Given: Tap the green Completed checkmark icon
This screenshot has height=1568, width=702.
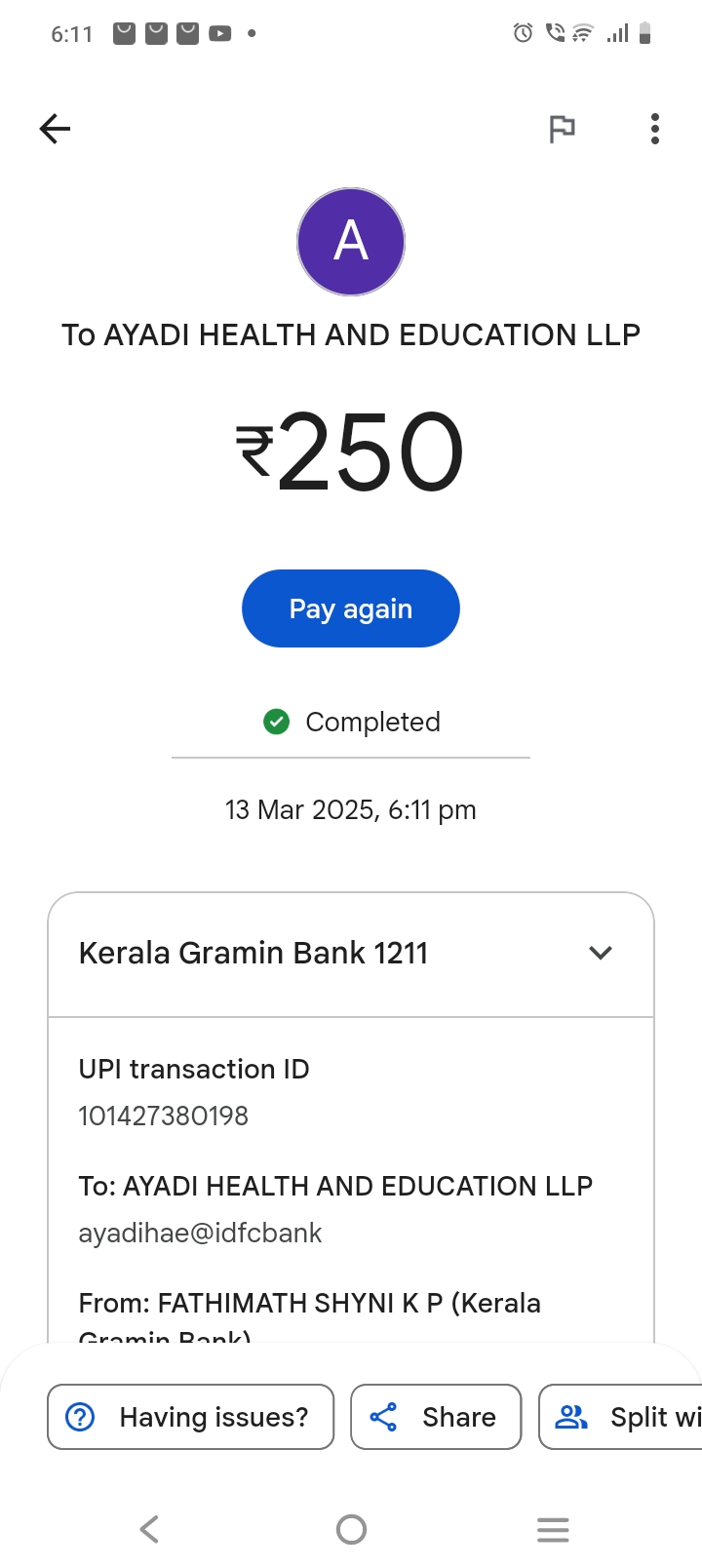Looking at the screenshot, I should (277, 722).
